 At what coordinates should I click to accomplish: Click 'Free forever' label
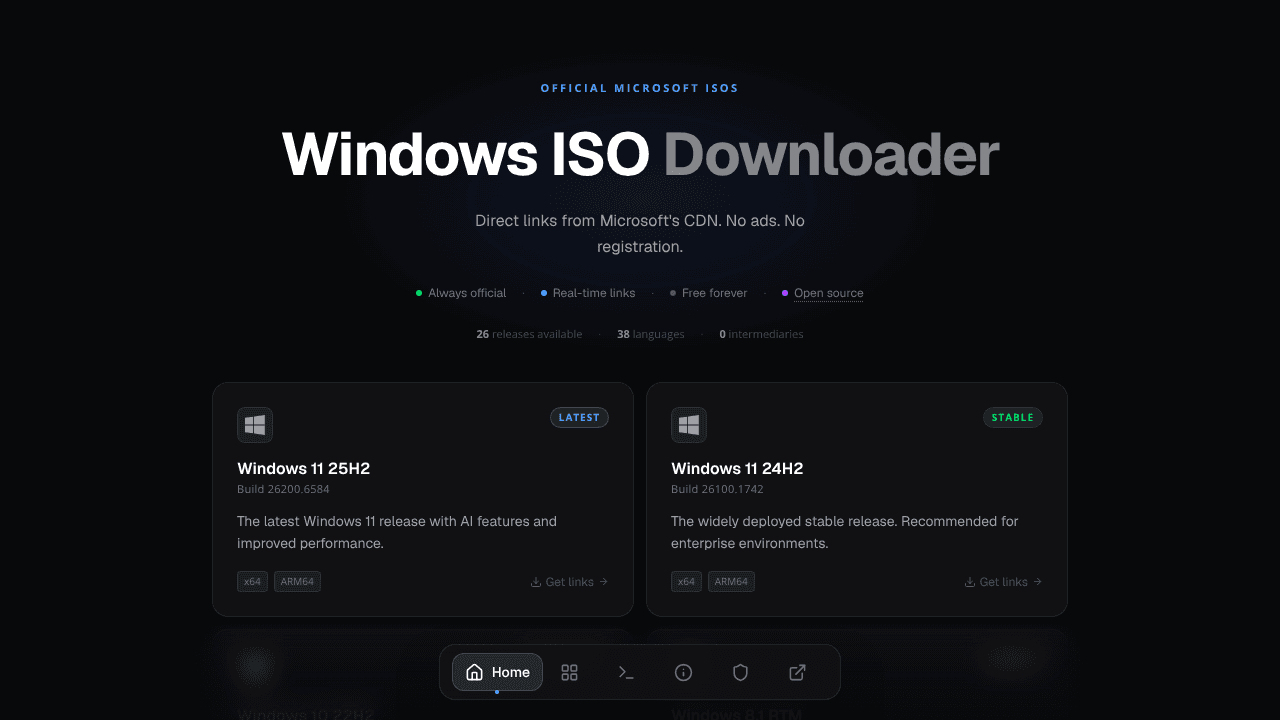point(714,293)
